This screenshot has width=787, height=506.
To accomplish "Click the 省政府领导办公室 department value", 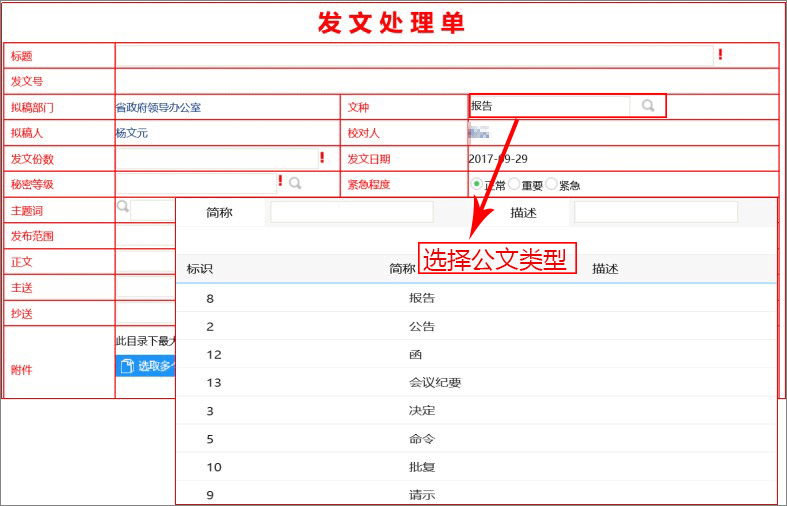I will tap(159, 107).
